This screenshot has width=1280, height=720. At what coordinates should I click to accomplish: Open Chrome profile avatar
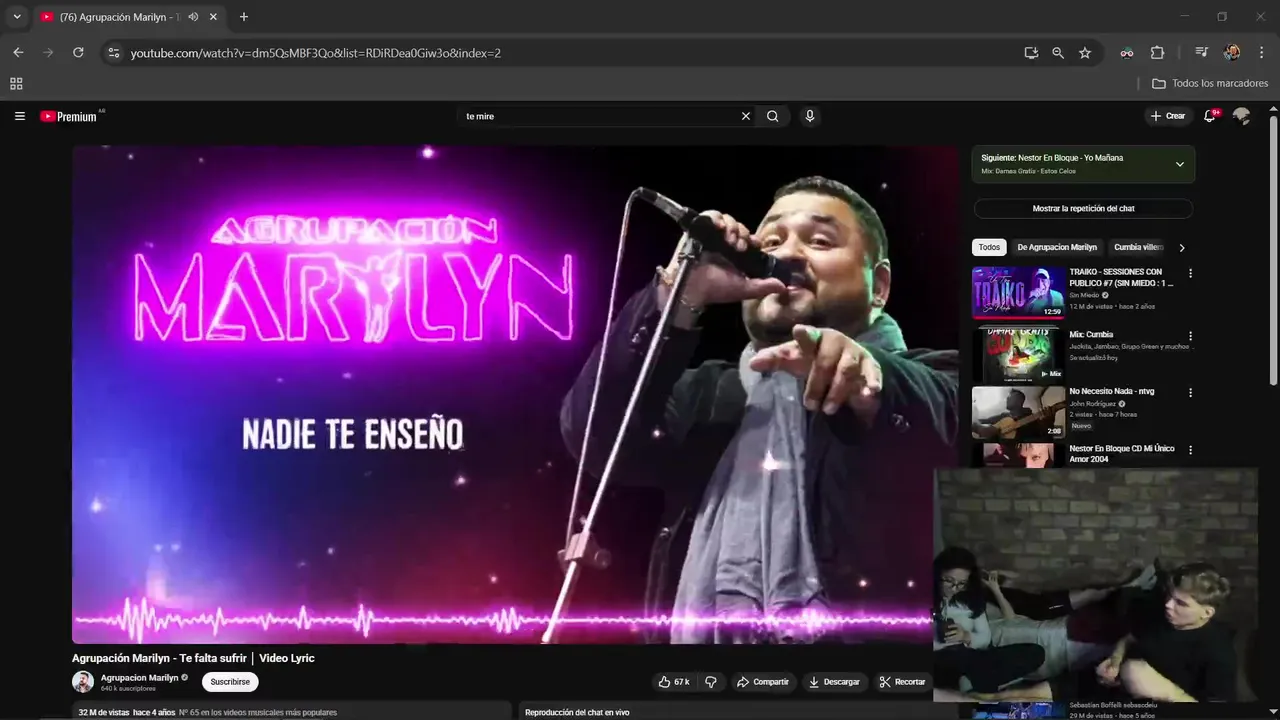(x=1232, y=53)
